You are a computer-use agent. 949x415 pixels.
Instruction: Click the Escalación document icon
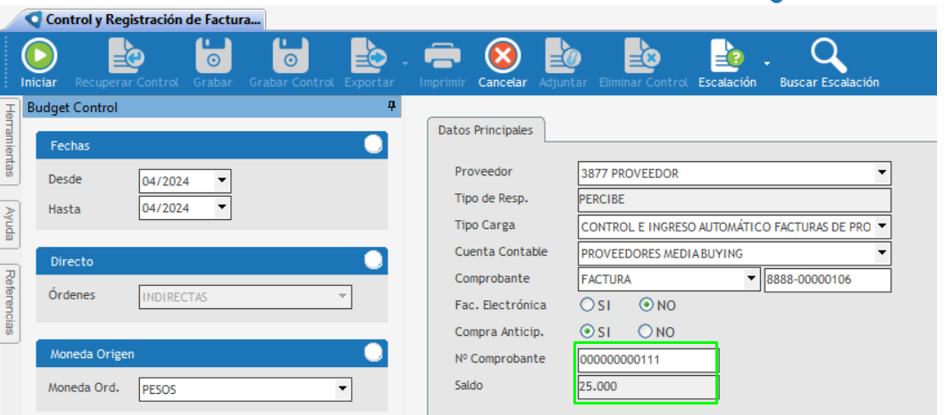coord(727,56)
